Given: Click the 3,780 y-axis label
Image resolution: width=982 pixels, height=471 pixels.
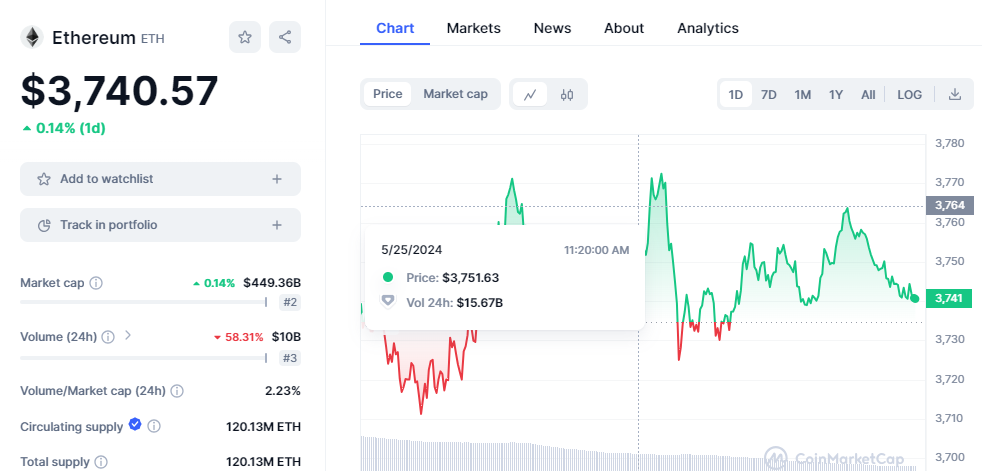Looking at the screenshot, I should pyautogui.click(x=949, y=143).
